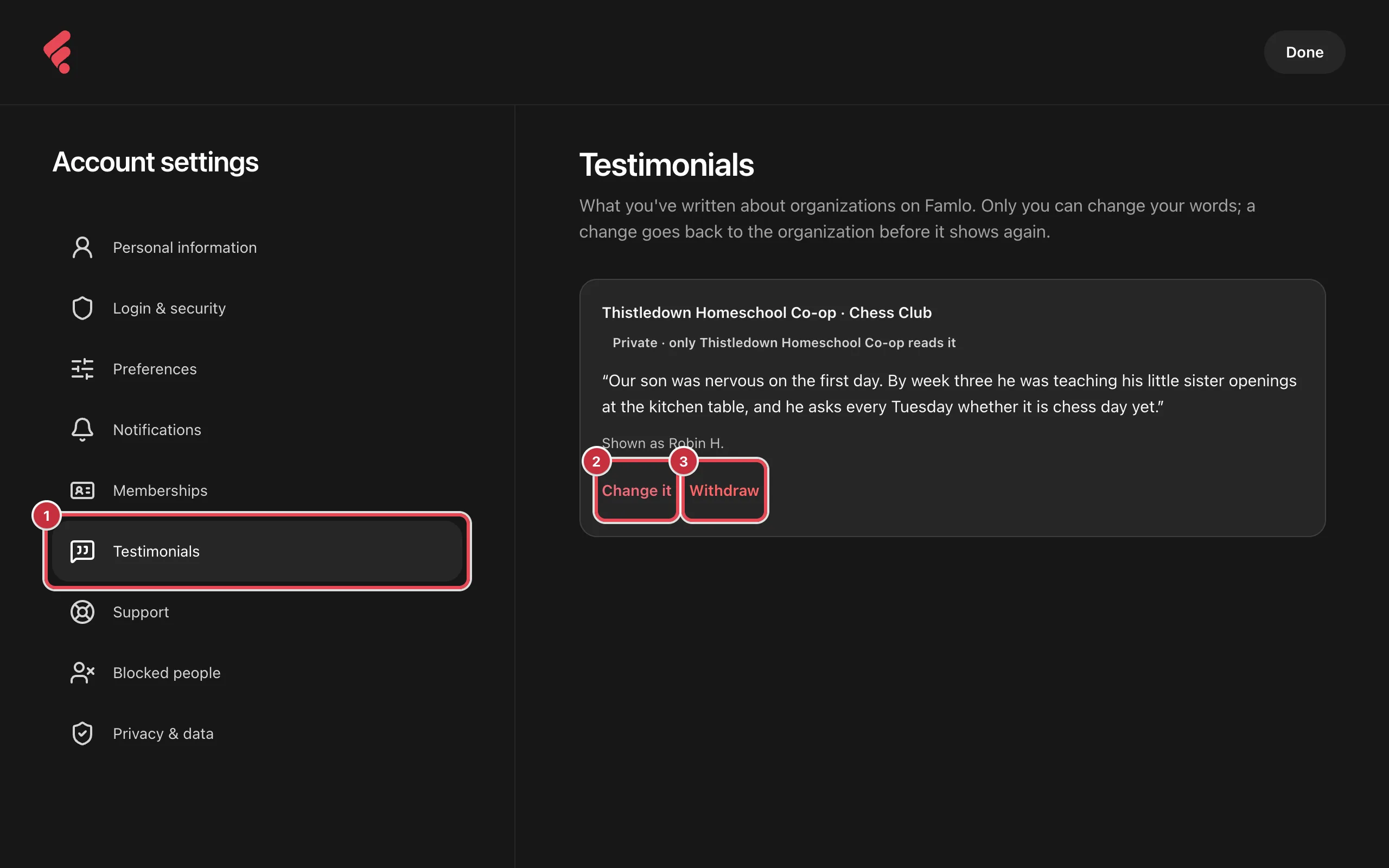Select the Testimonials sidebar item
This screenshot has height=868, width=1389.
coord(257,551)
